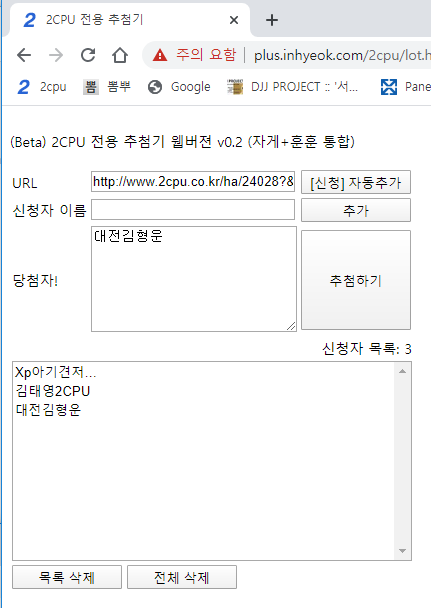Image resolution: width=431 pixels, height=608 pixels.
Task: Open the DJJ PROJECT bookmark
Action: coord(292,87)
